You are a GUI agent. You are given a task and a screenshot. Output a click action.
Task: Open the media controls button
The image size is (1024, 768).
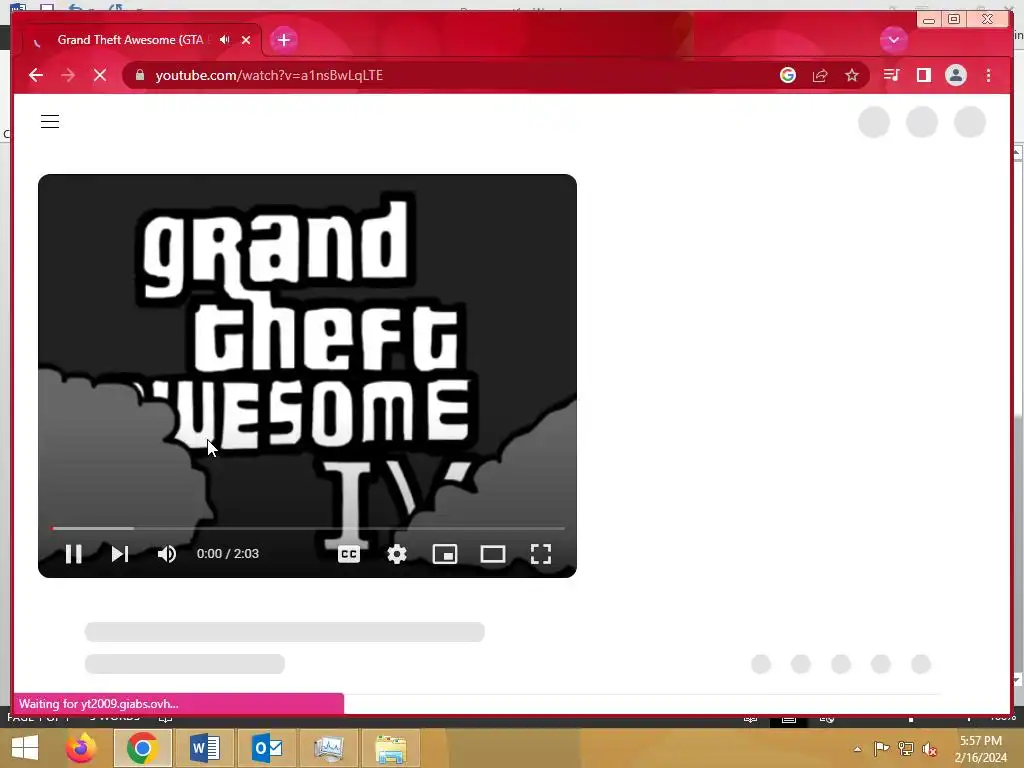coord(891,75)
